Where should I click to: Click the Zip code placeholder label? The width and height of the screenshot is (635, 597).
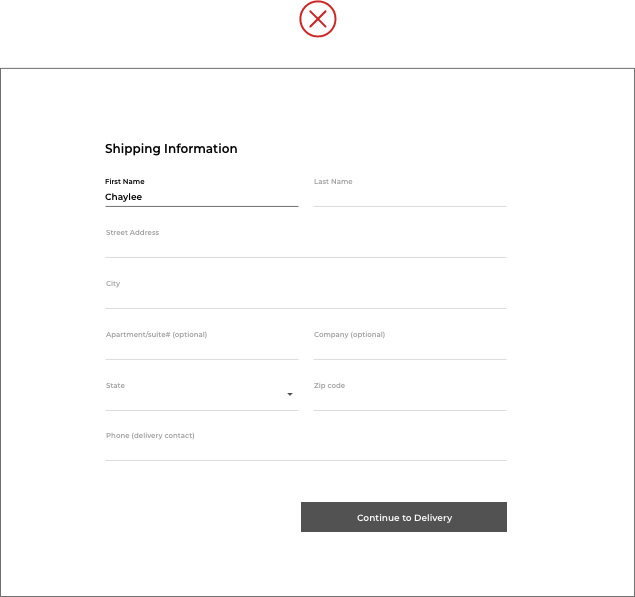pyautogui.click(x=329, y=386)
